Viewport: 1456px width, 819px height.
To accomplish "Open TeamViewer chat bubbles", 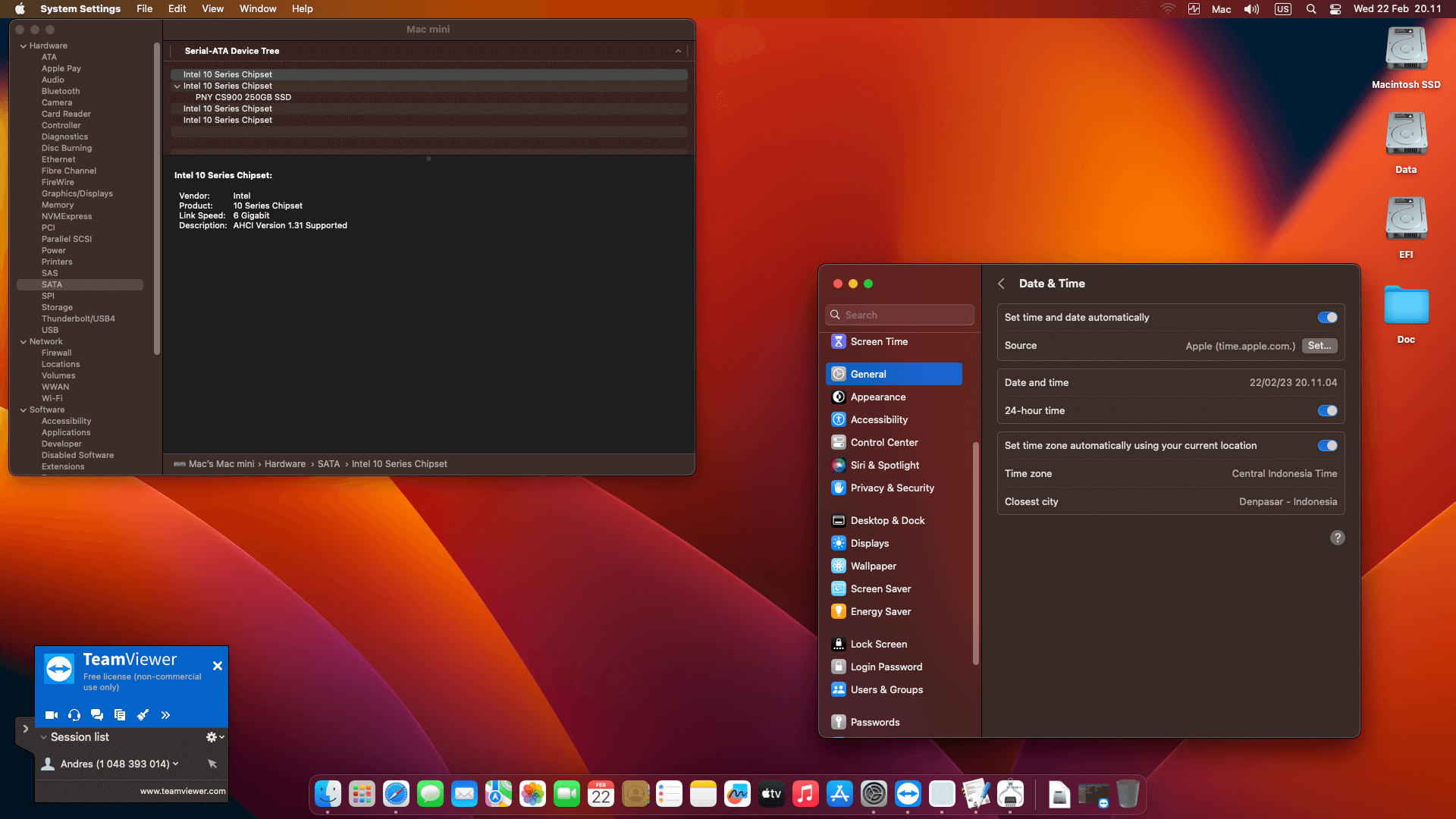I will pyautogui.click(x=97, y=715).
